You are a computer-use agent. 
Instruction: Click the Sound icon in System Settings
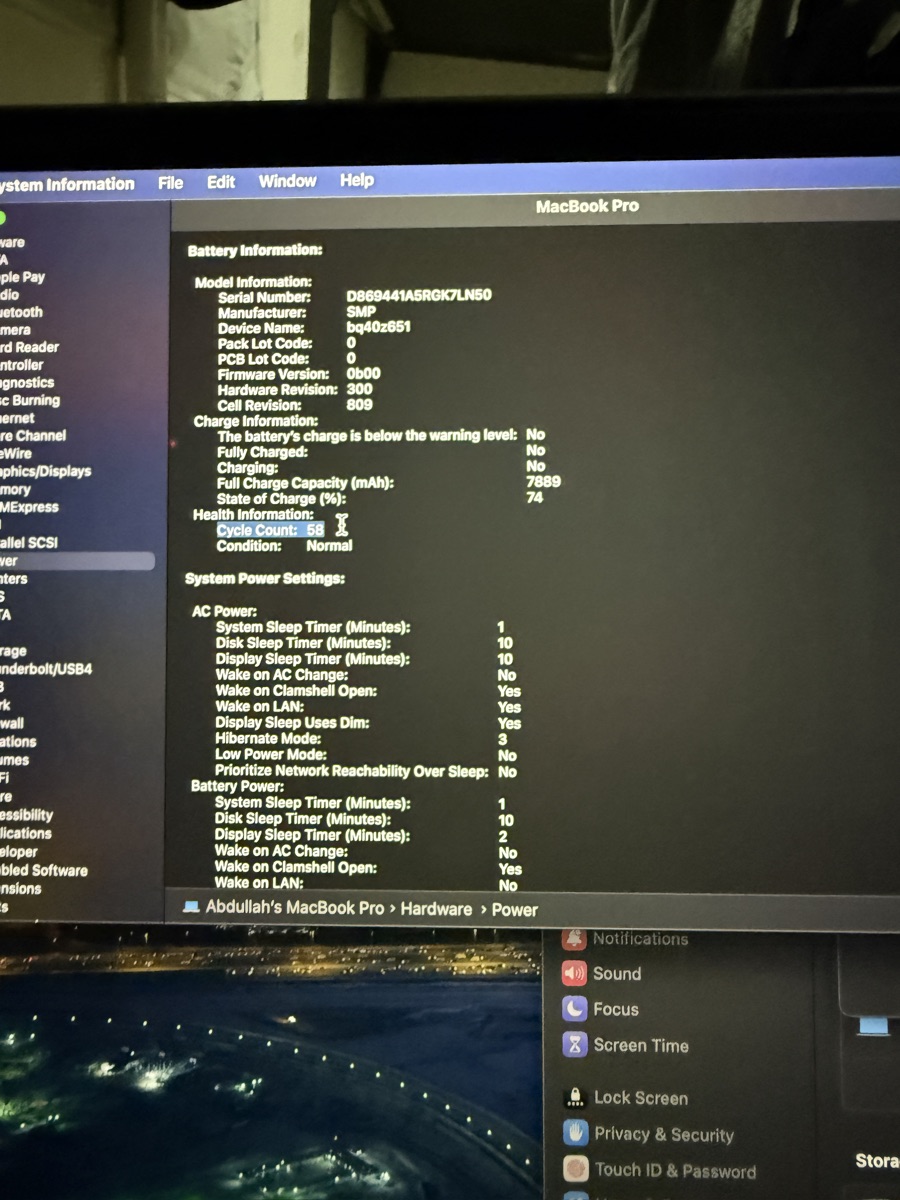click(x=574, y=973)
